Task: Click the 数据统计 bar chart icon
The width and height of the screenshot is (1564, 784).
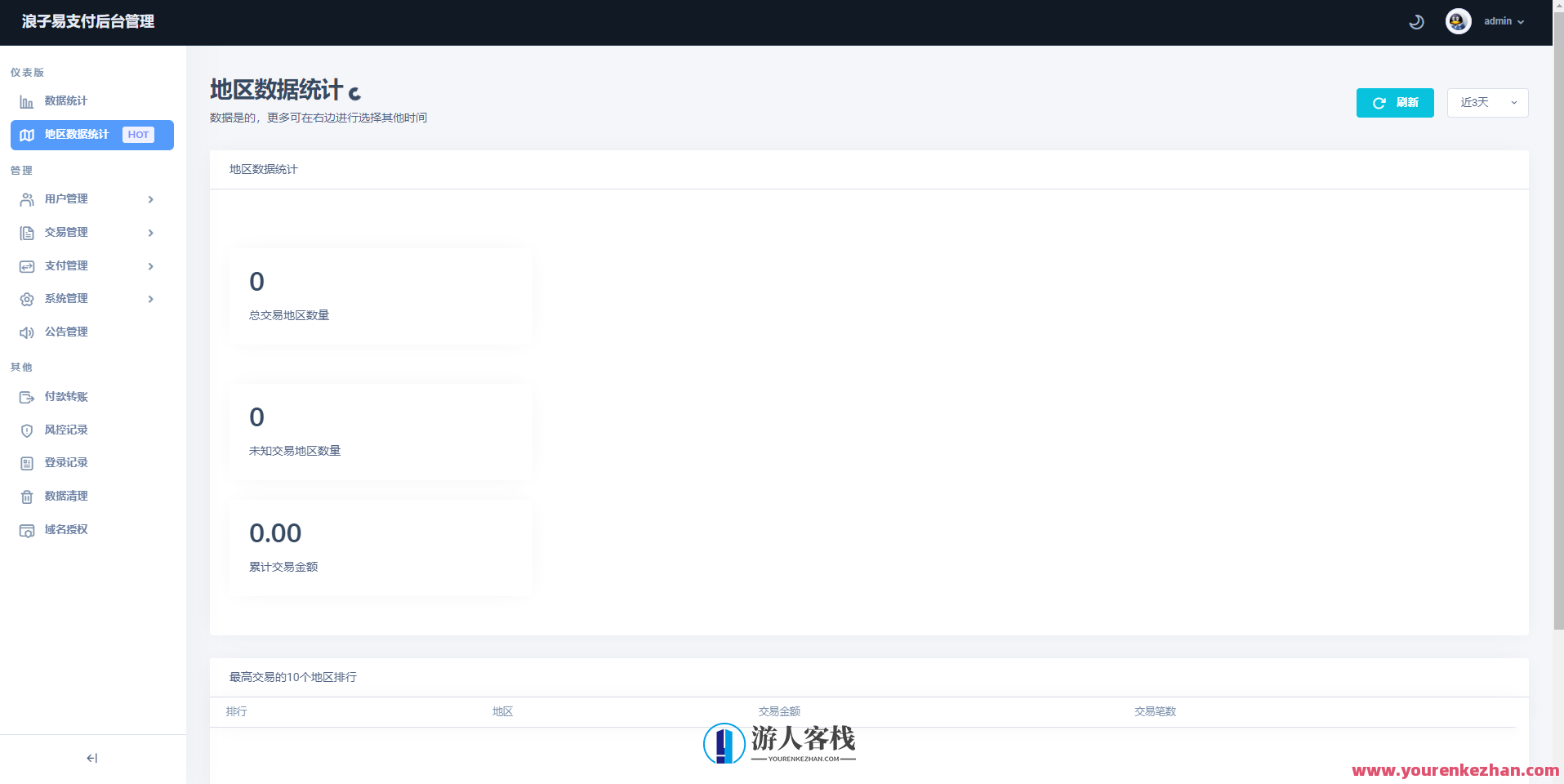Action: point(27,102)
